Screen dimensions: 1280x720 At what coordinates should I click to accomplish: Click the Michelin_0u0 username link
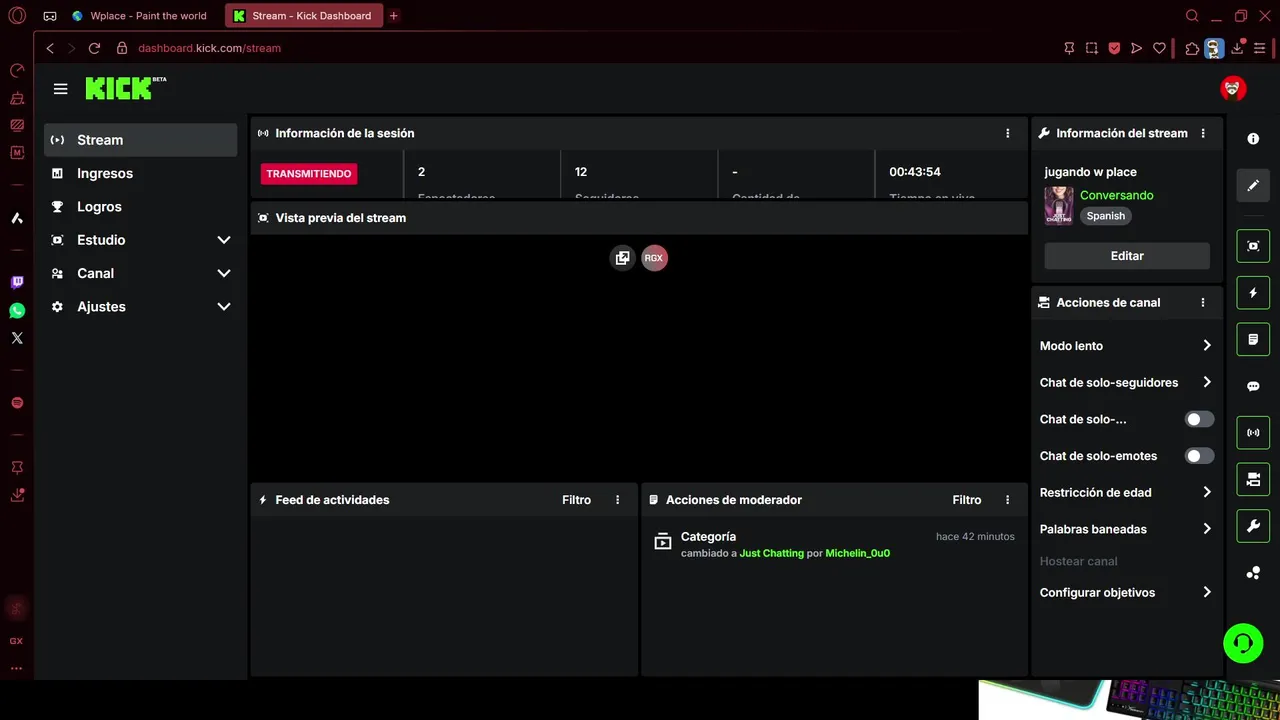[857, 553]
